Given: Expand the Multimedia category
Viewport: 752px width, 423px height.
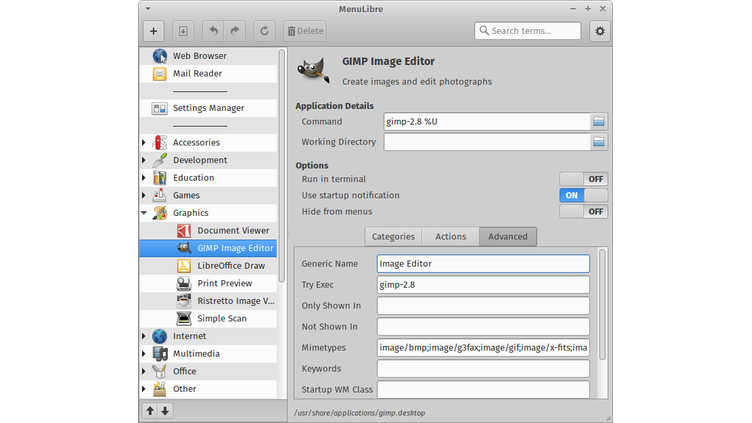Looking at the screenshot, I should 144,354.
